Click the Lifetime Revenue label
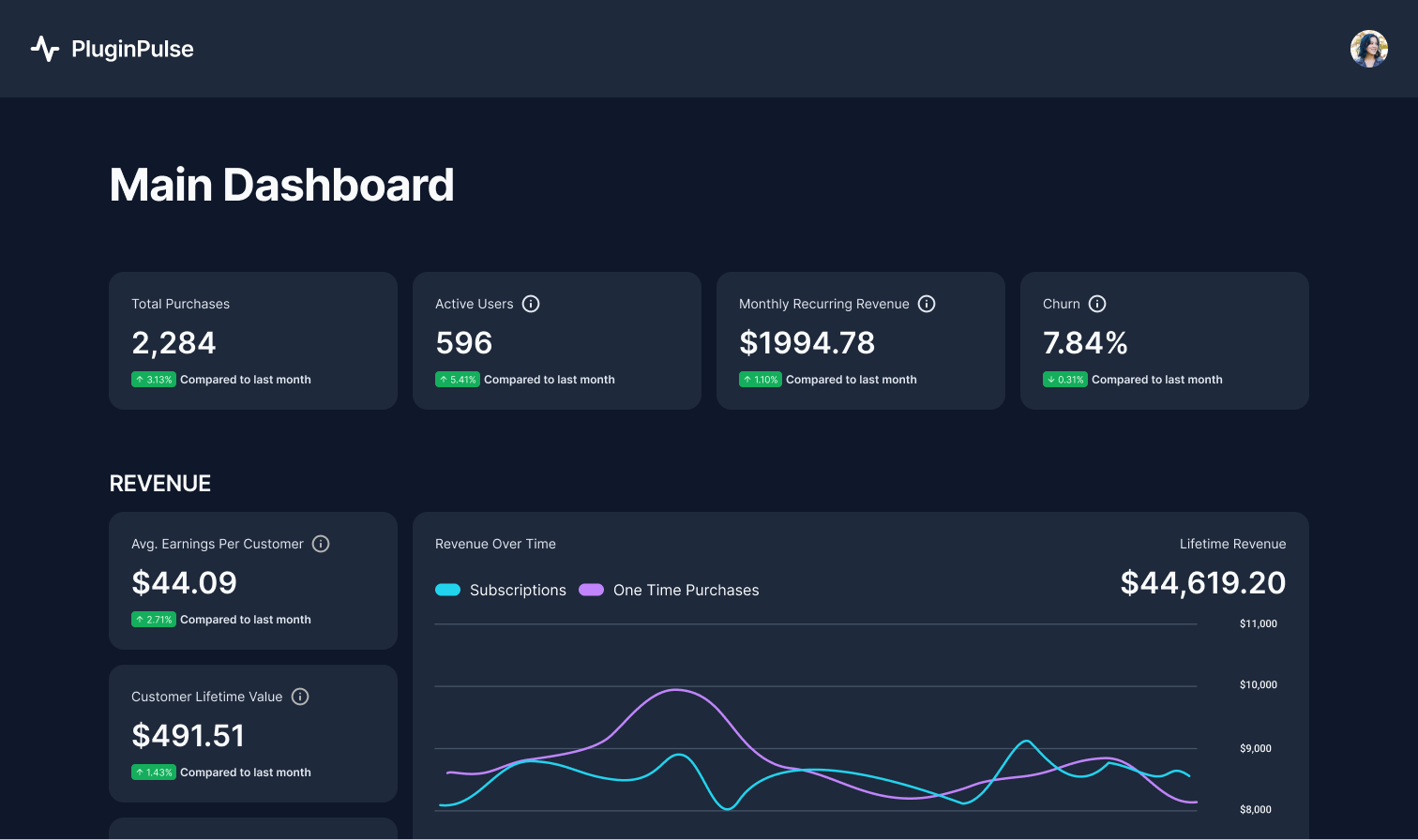 pos(1232,544)
